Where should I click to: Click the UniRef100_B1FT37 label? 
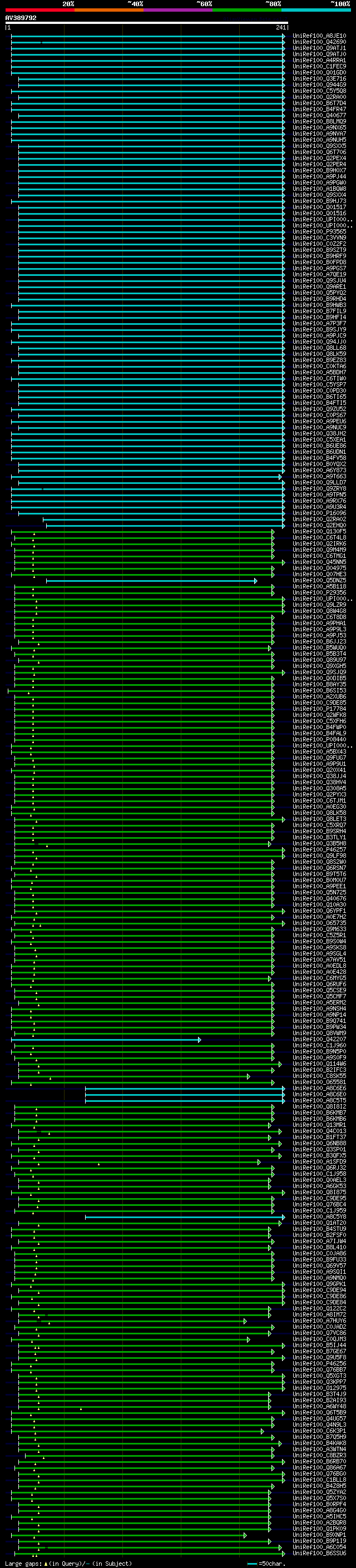click(x=319, y=1137)
